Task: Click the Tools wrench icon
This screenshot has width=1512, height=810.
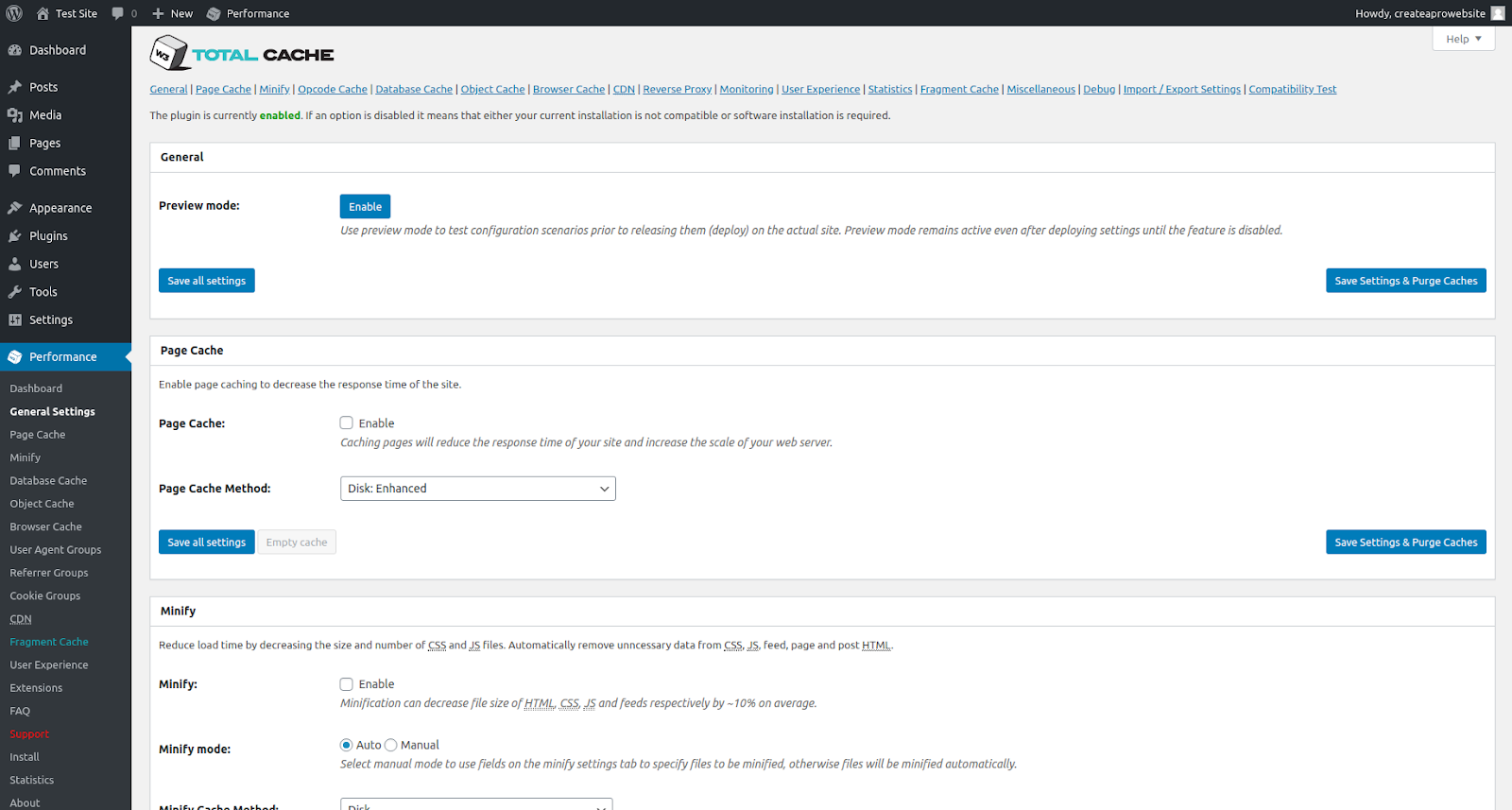Action: (15, 292)
